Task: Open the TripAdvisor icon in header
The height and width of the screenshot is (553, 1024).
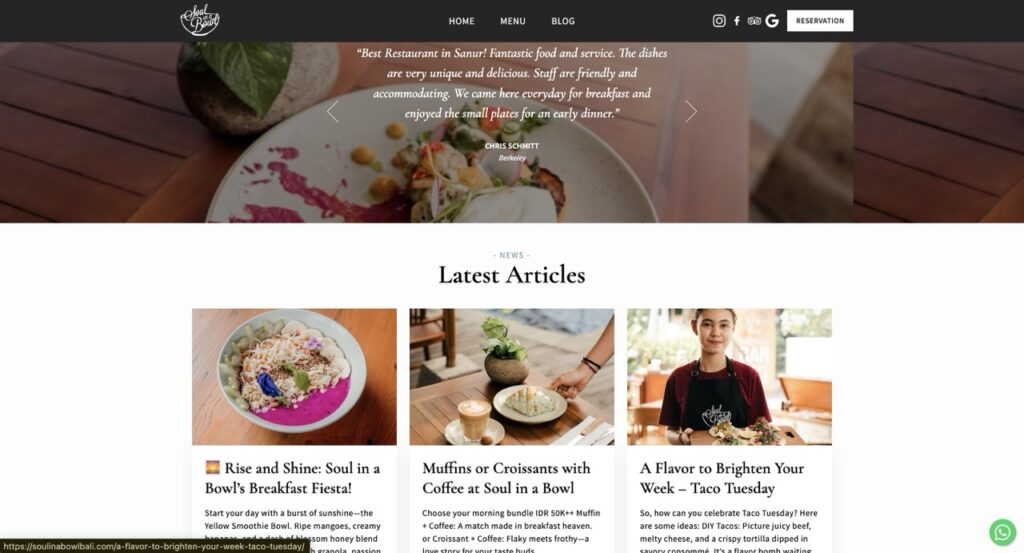Action: tap(754, 21)
